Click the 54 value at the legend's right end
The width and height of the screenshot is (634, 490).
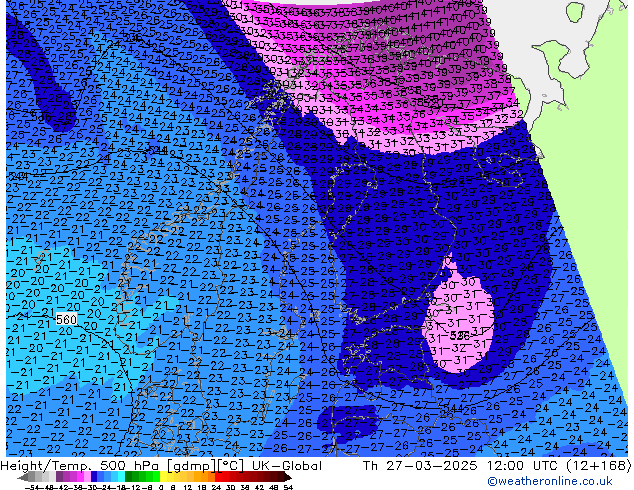tap(288, 487)
